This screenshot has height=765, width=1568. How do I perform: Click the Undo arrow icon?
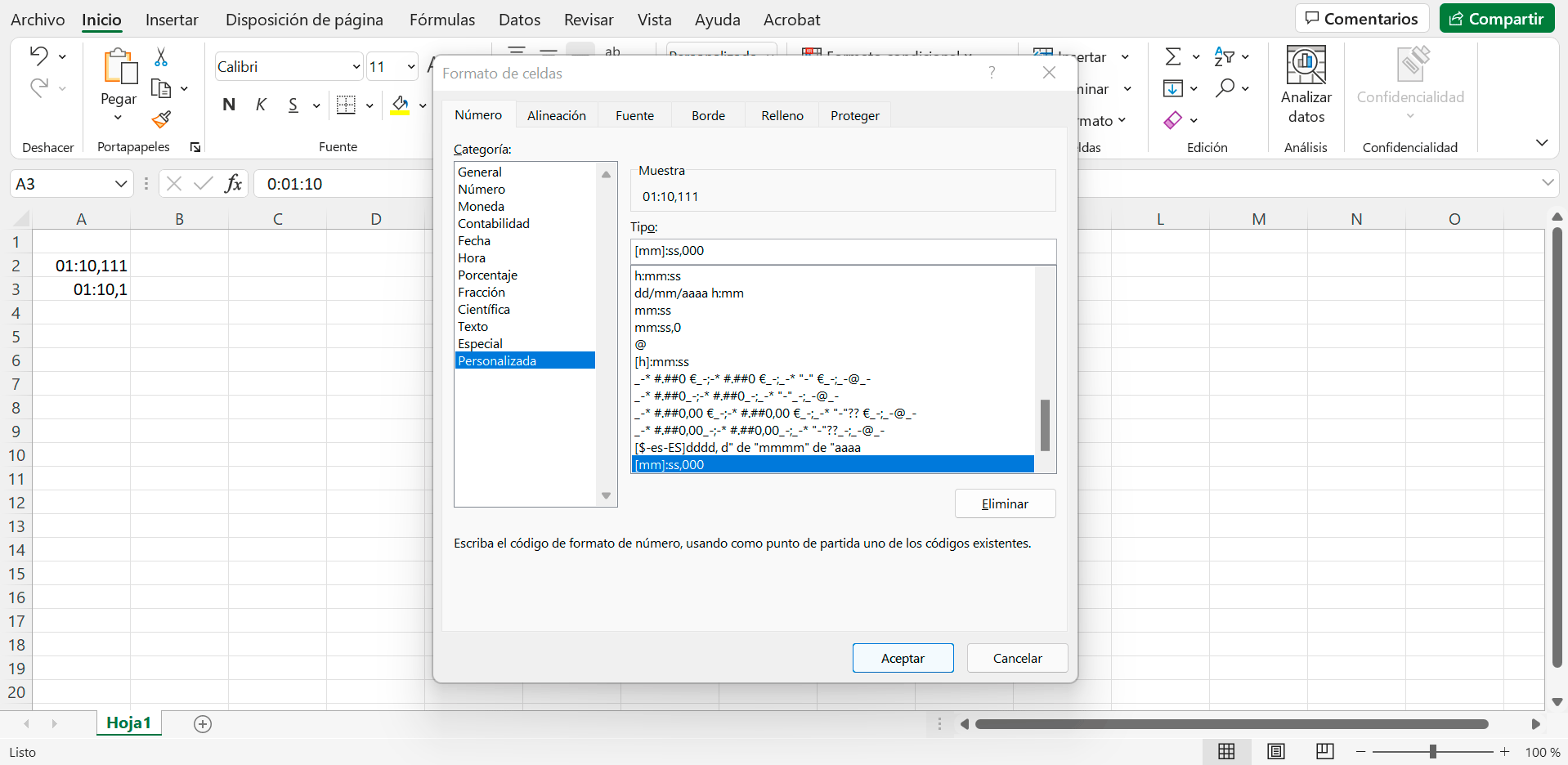point(38,56)
